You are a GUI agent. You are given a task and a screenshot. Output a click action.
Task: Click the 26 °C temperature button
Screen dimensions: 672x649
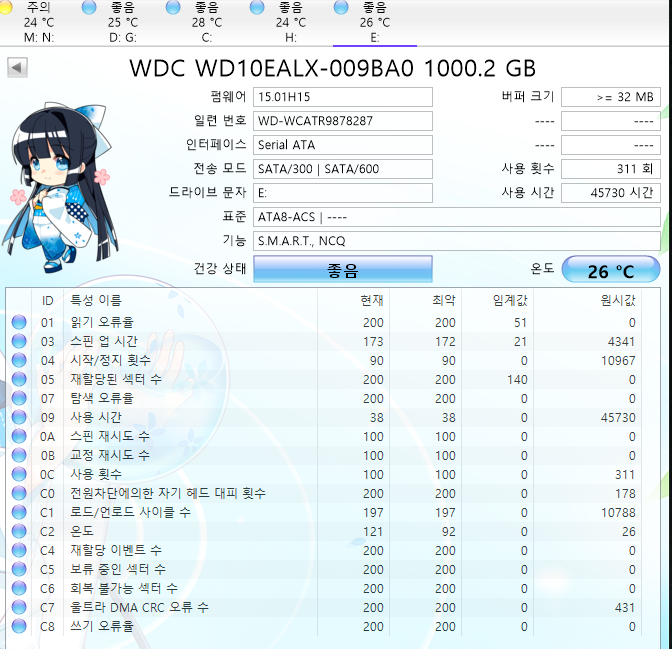click(611, 269)
